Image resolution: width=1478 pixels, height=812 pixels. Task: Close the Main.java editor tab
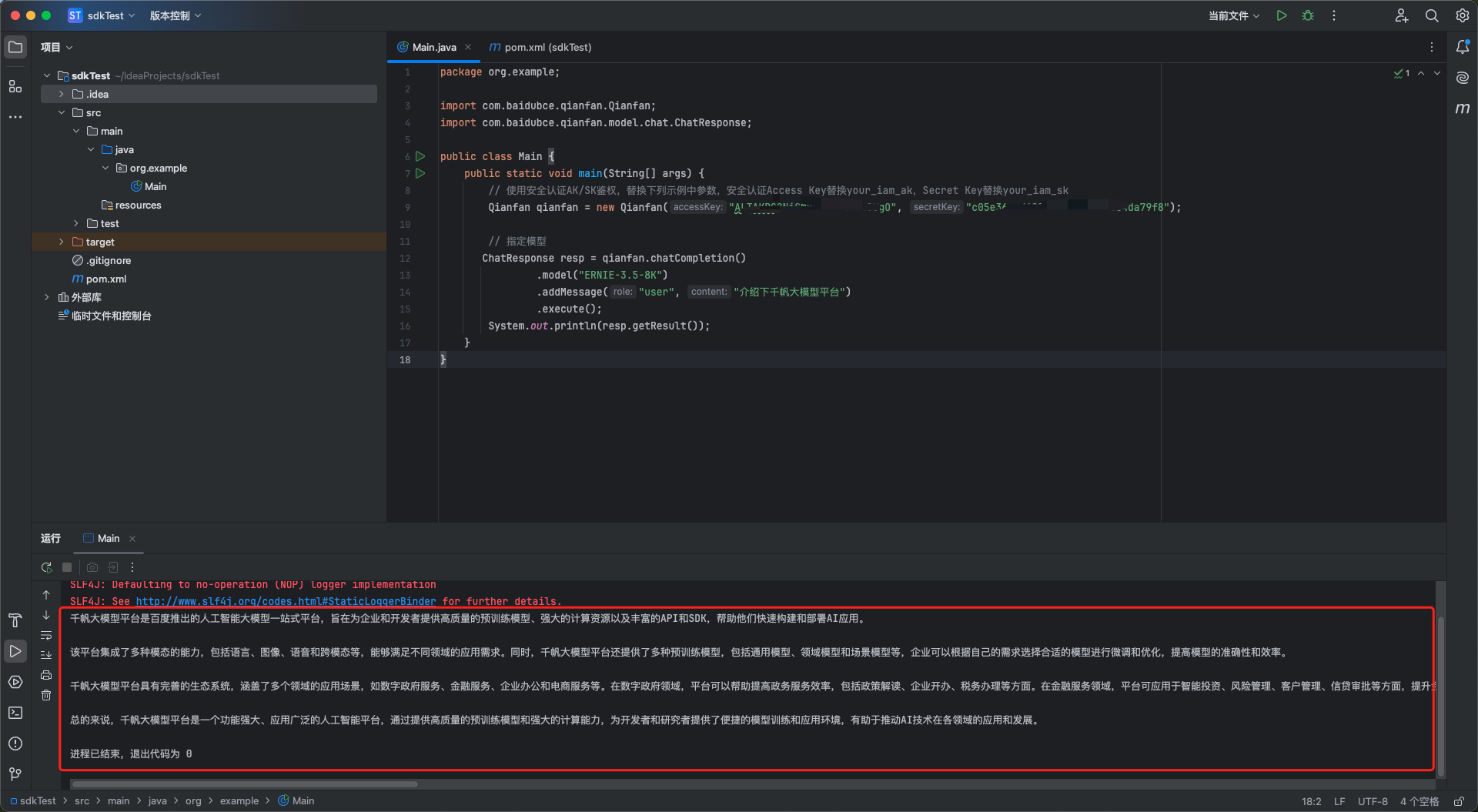click(x=468, y=47)
